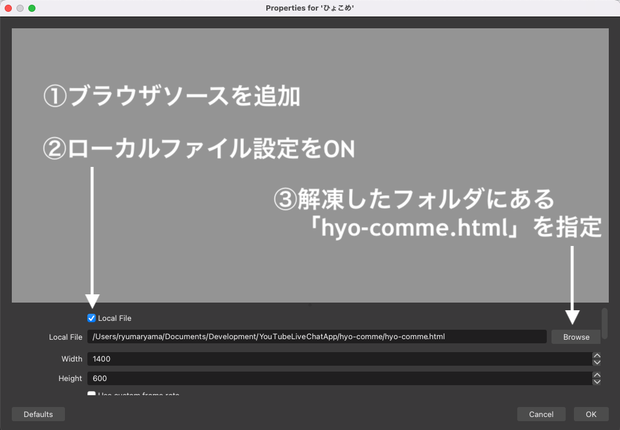Click the 'Properties for ひょこめ' title bar
The image size is (620, 430).
coord(310,8)
